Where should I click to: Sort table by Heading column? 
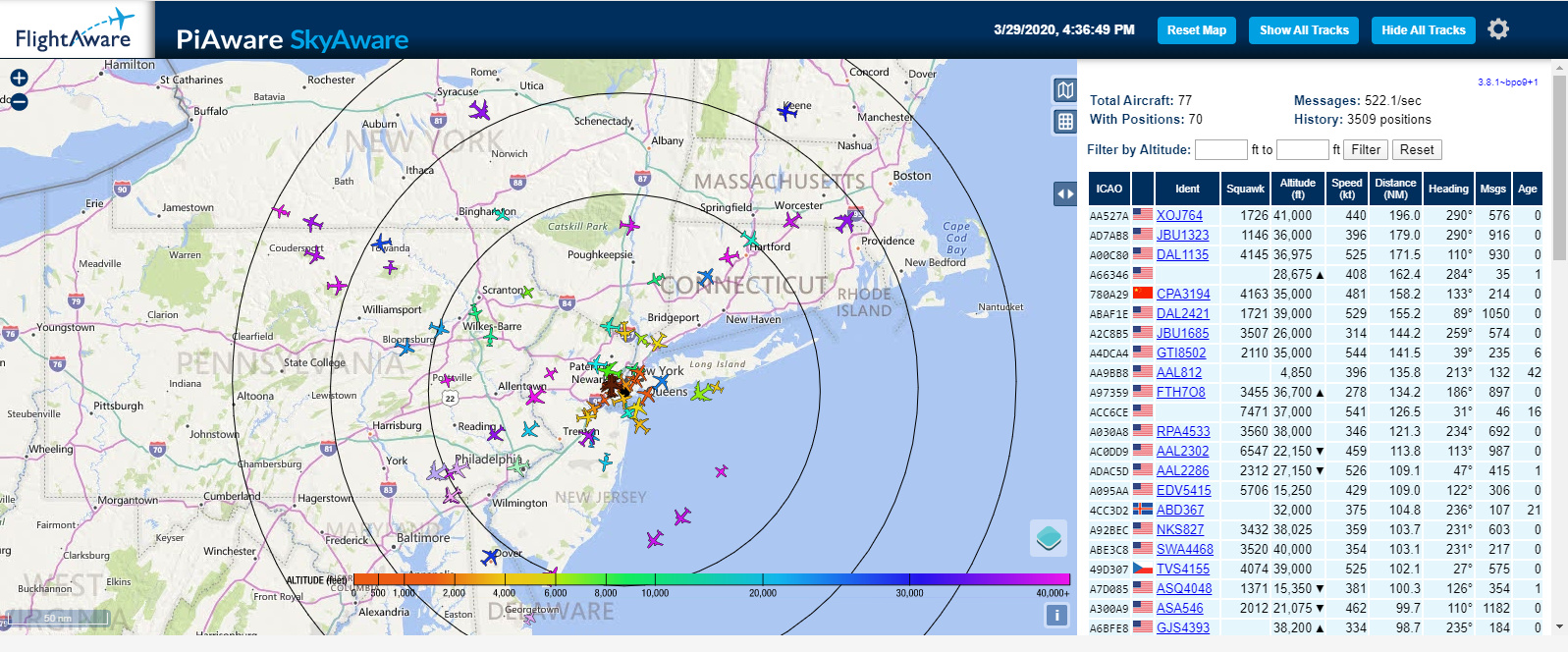pyautogui.click(x=1448, y=189)
